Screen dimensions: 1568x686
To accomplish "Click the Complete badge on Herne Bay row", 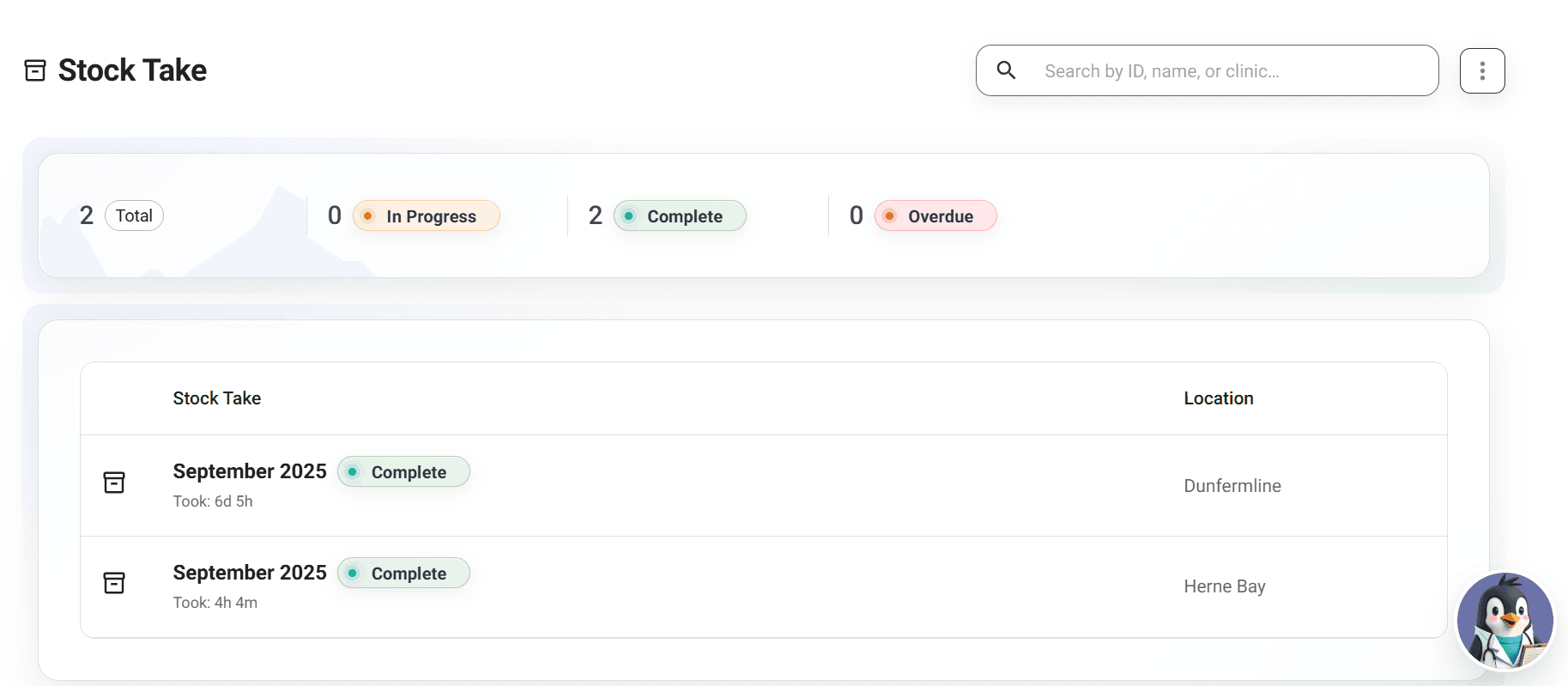I will pos(404,574).
